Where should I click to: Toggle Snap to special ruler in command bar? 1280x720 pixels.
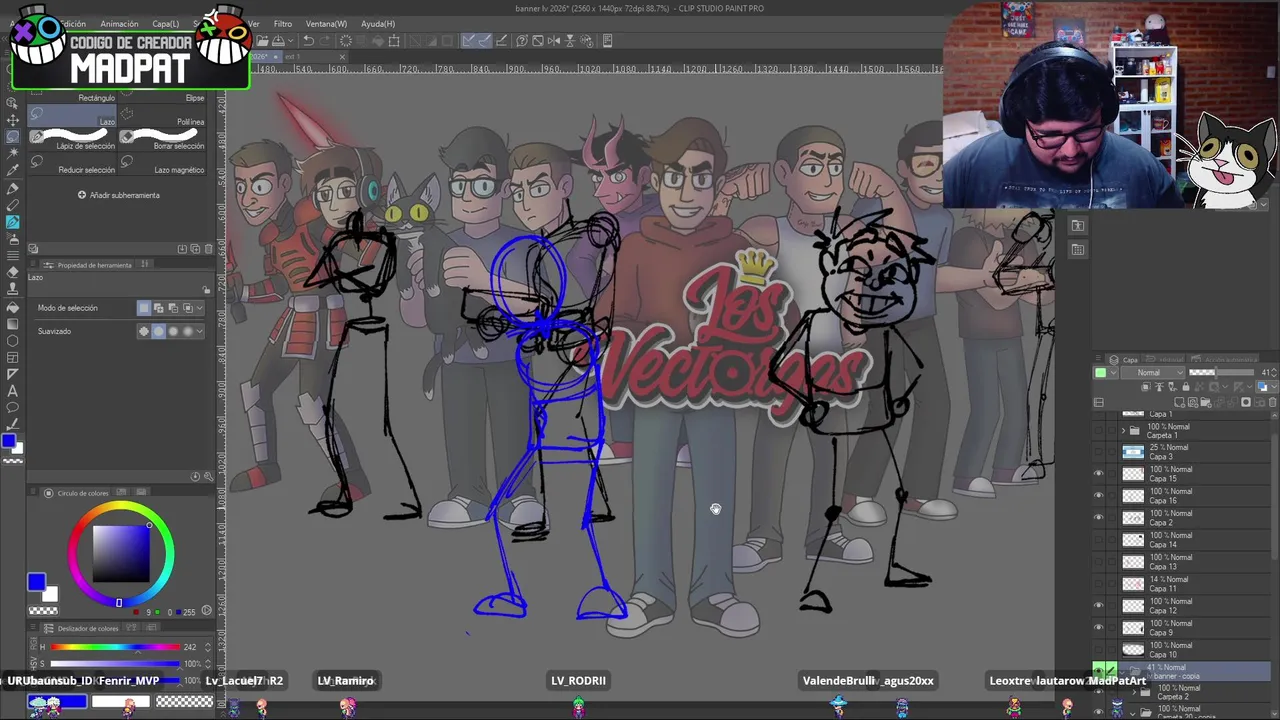[485, 41]
